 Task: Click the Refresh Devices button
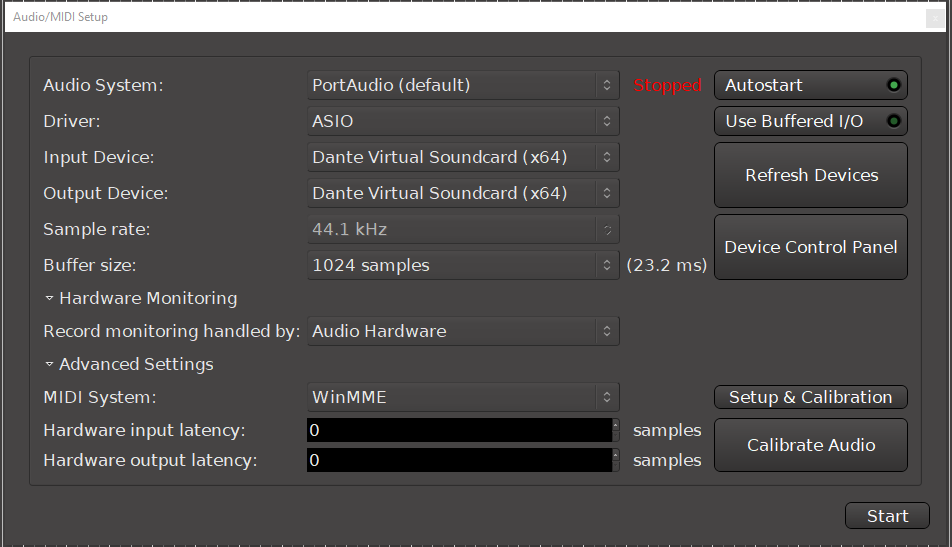point(810,176)
